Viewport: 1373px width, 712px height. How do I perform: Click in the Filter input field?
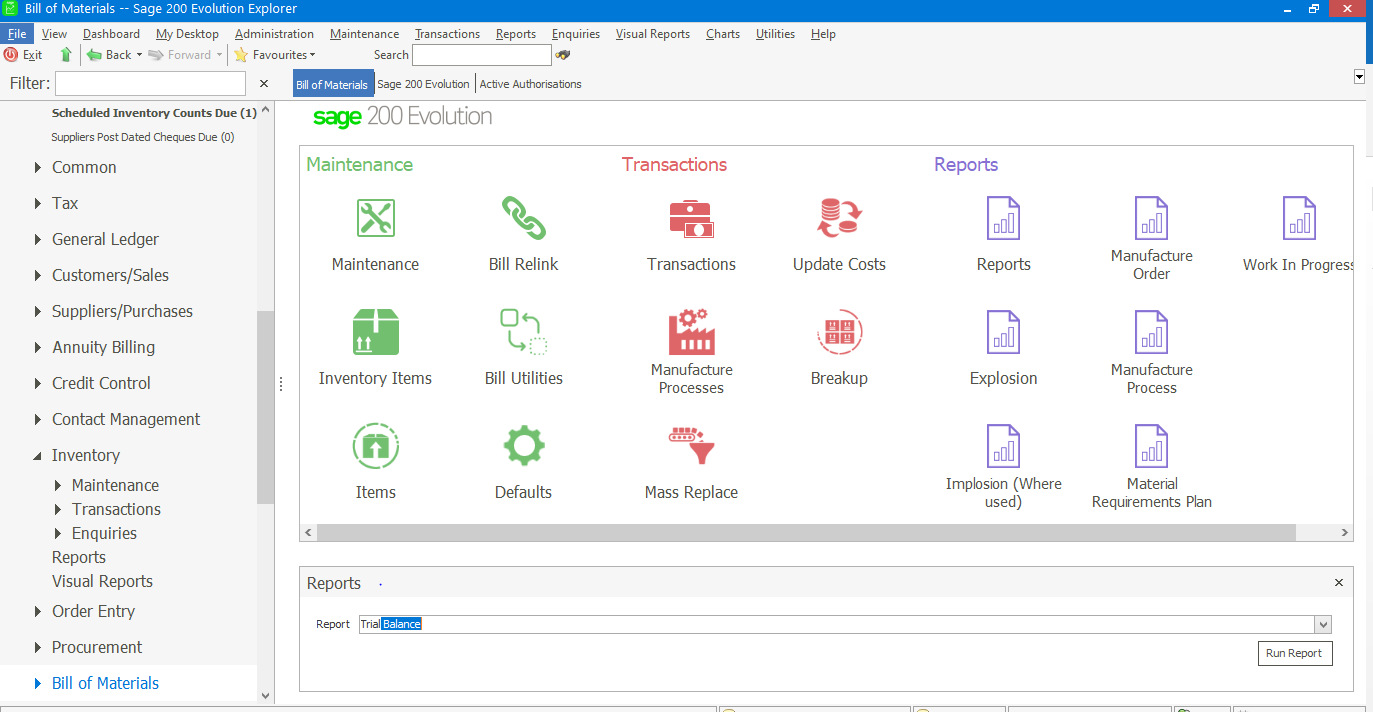point(150,84)
